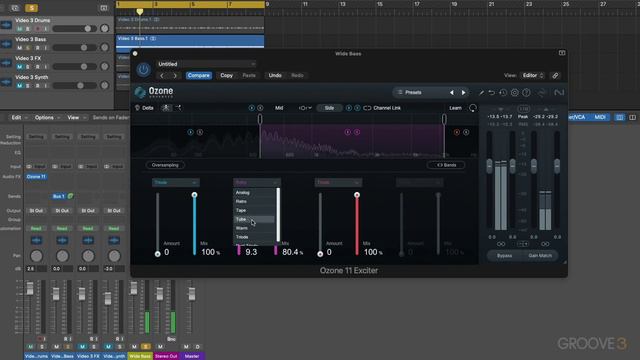
Task: Click the spectrum crossover handle before orange band
Action: coord(444,119)
